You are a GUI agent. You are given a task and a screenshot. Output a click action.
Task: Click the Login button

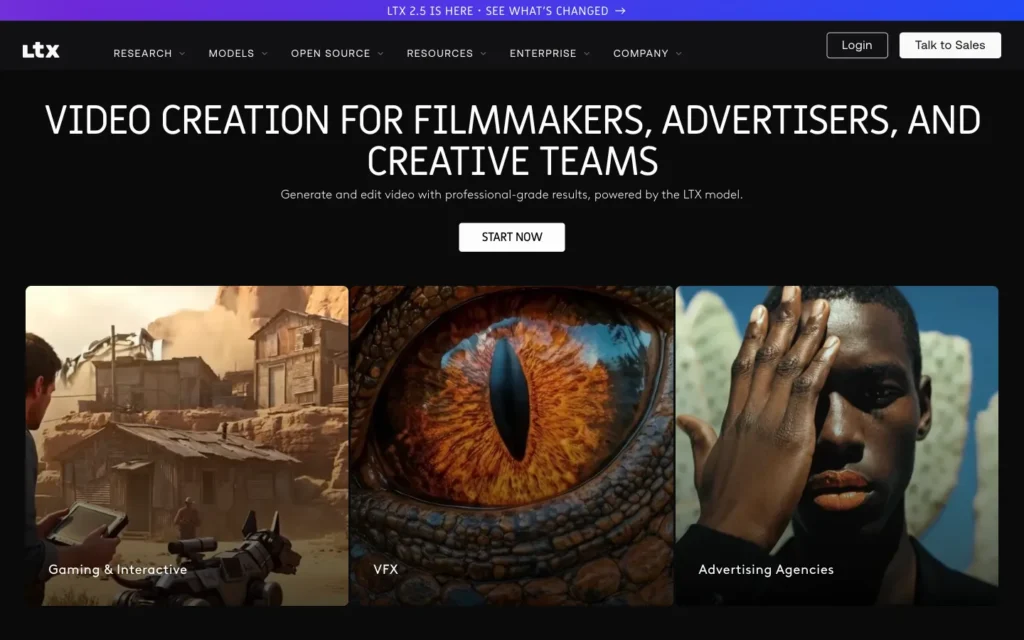[x=857, y=45]
